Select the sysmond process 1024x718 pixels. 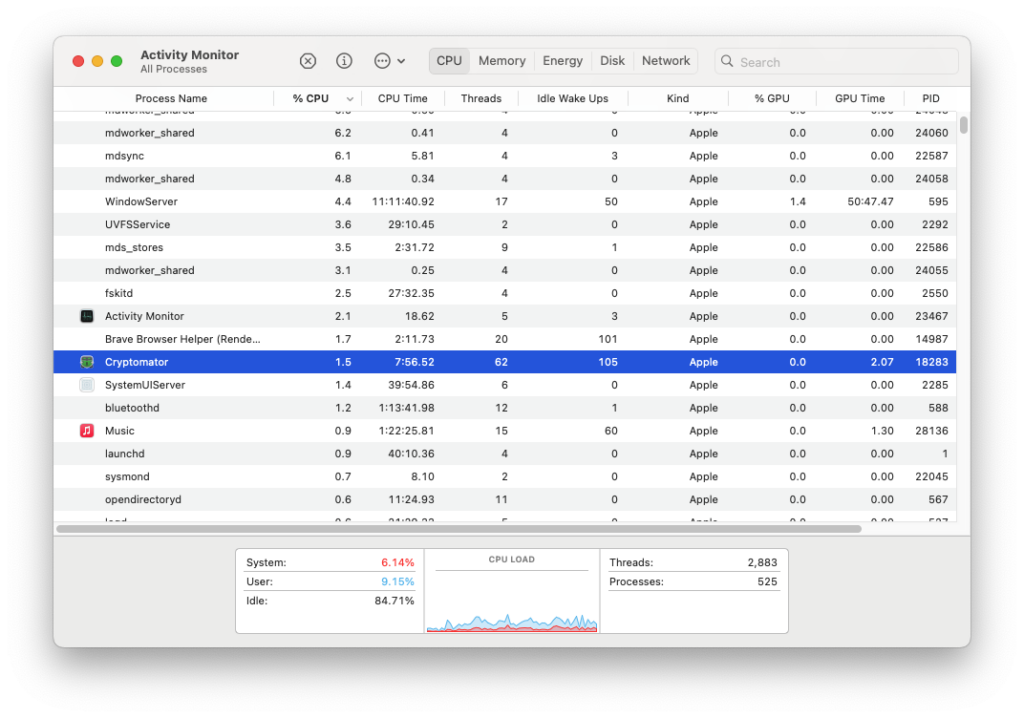[505, 476]
